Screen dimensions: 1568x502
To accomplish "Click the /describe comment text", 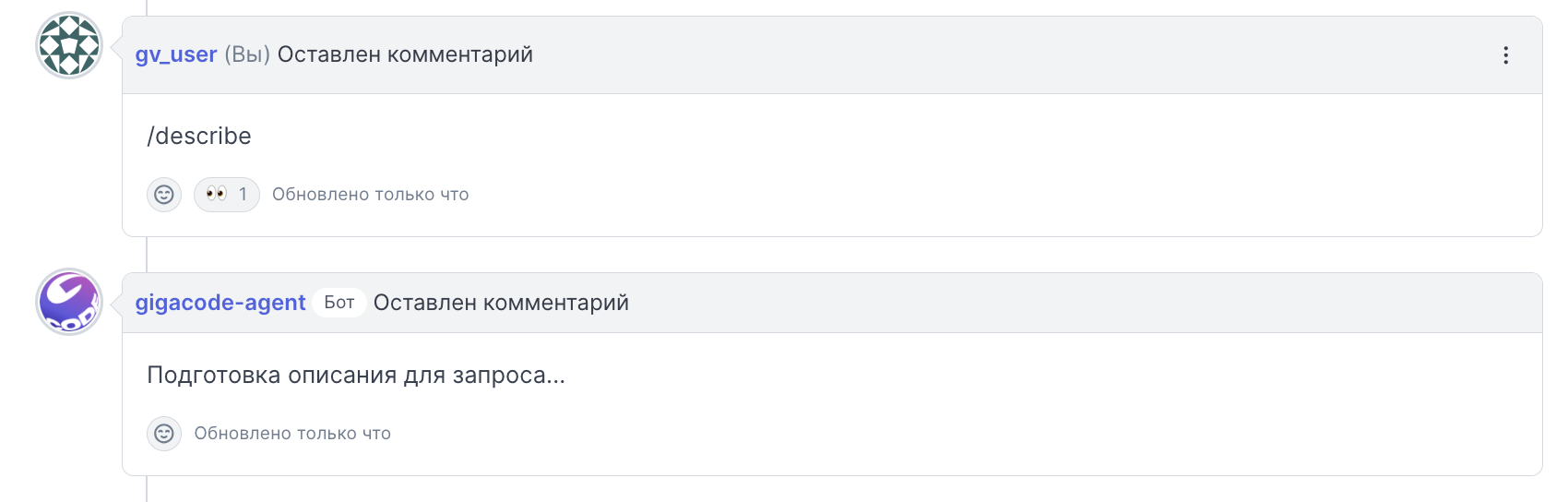I will click(x=199, y=136).
